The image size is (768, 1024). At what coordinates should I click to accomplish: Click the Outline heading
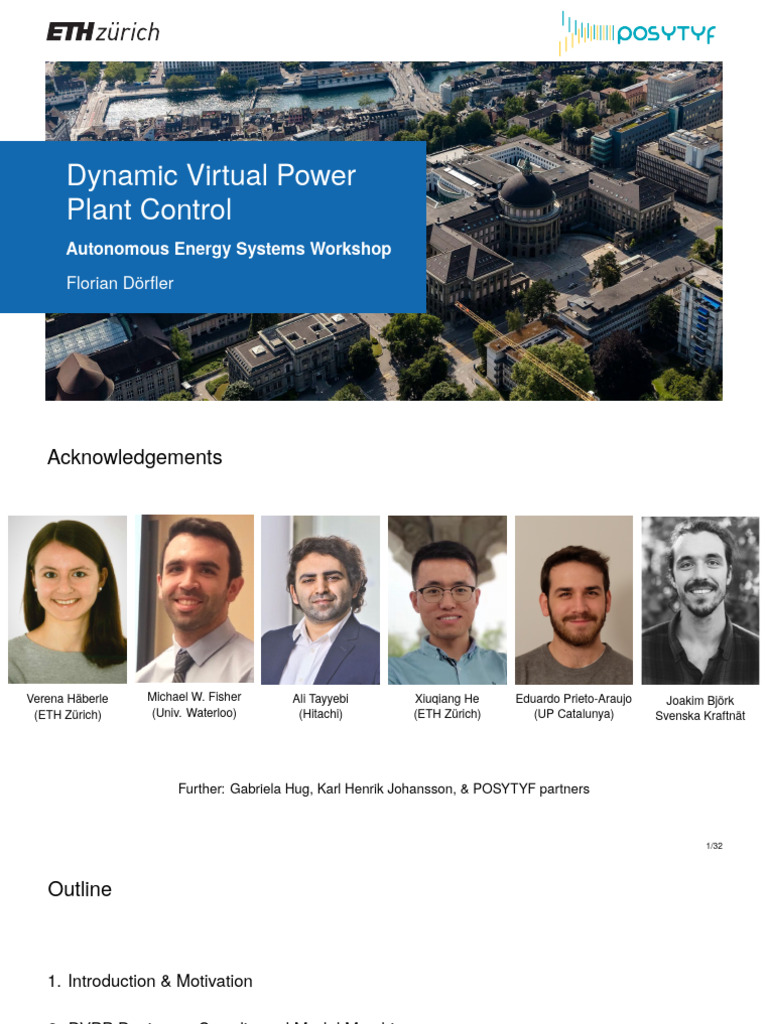(x=80, y=889)
